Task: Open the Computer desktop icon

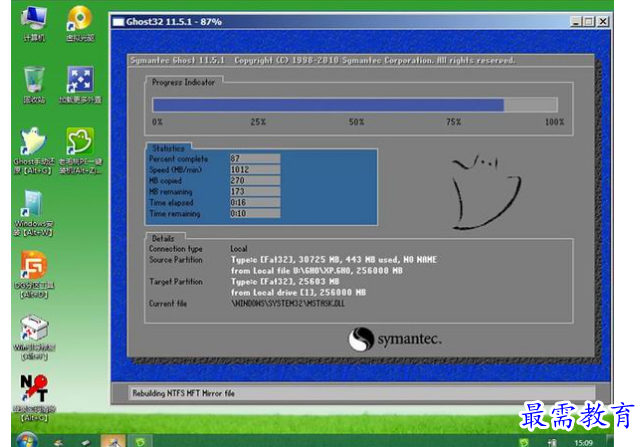Action: (34, 23)
